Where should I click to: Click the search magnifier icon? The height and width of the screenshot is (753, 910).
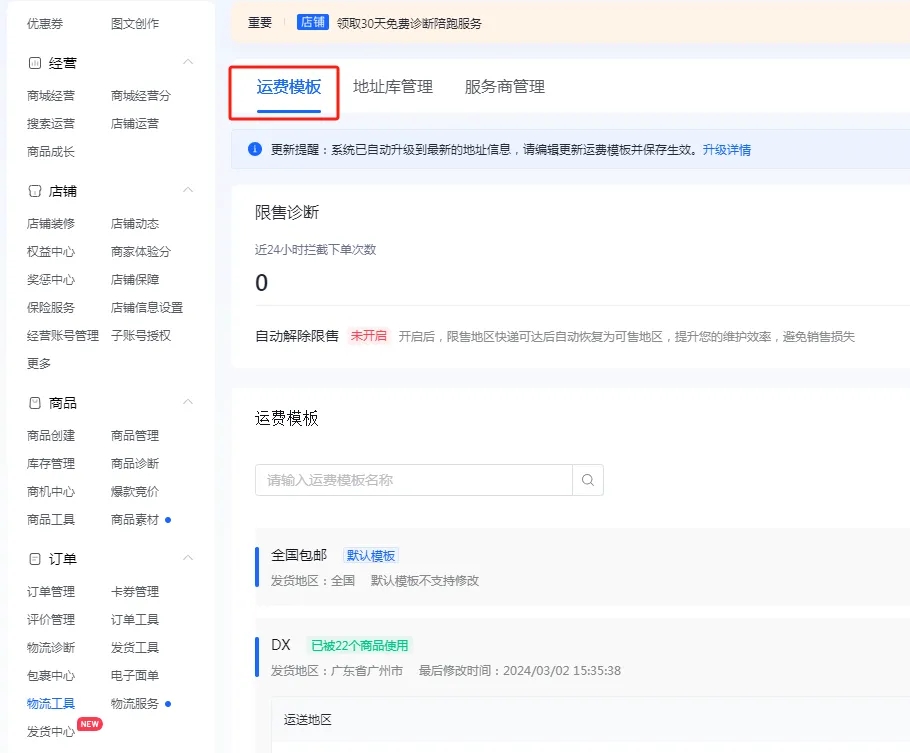(587, 480)
